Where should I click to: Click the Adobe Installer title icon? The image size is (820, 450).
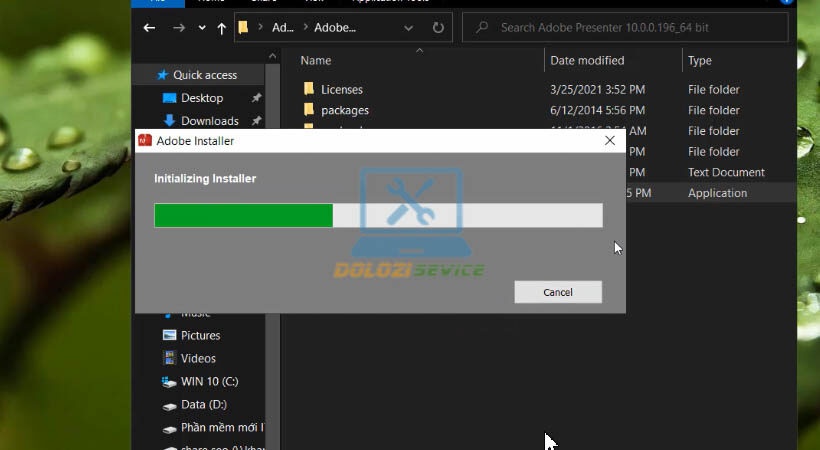145,140
